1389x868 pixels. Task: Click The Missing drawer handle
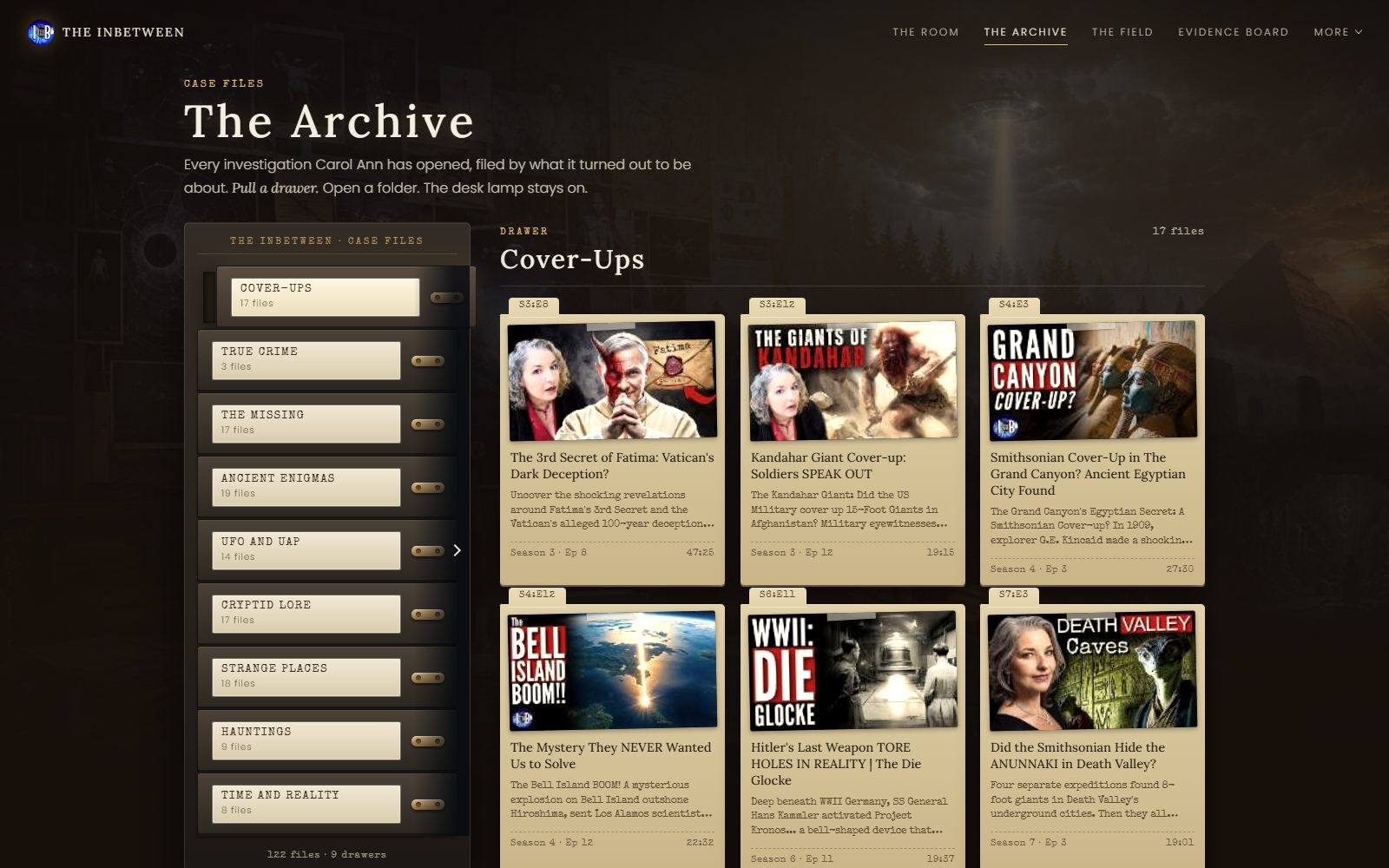point(428,424)
